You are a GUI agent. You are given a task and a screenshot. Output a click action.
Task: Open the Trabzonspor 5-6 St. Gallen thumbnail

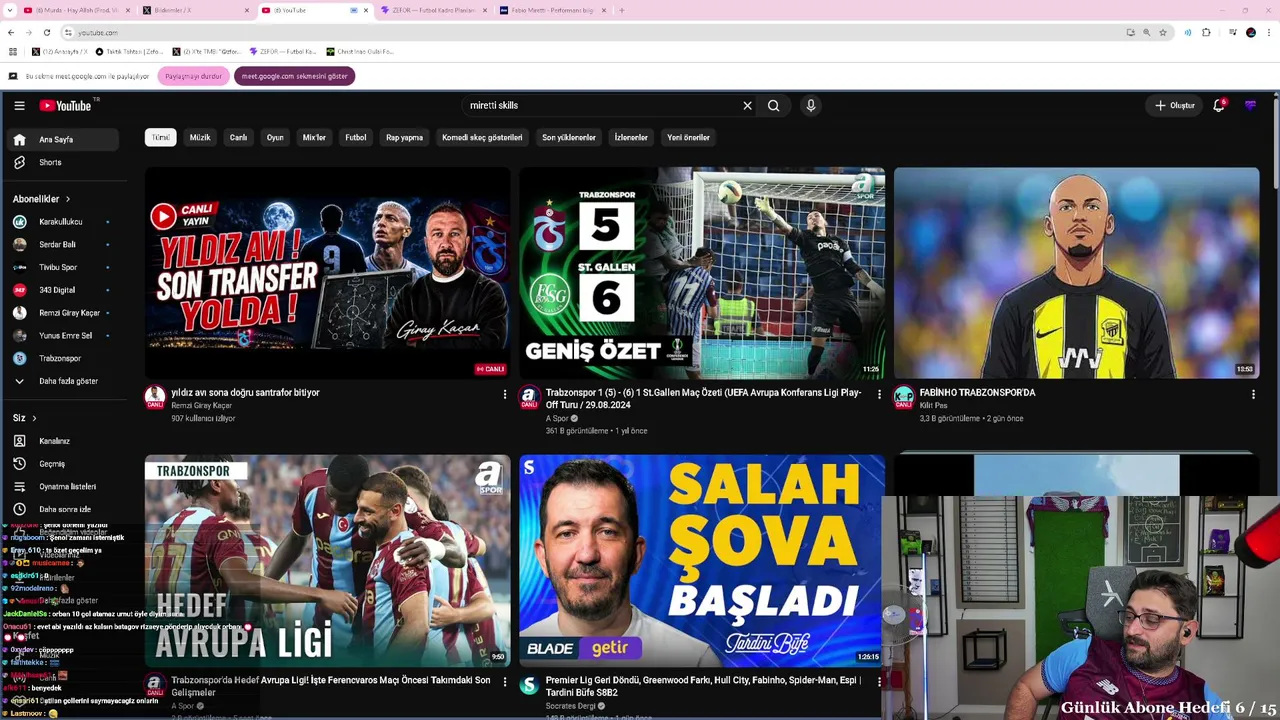(702, 273)
